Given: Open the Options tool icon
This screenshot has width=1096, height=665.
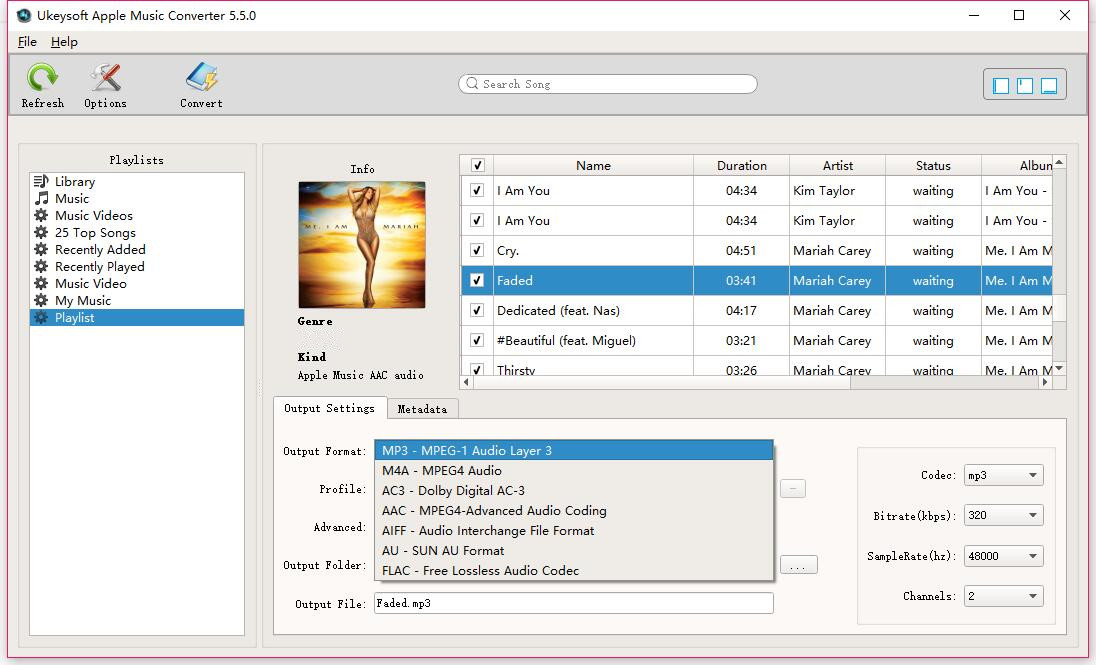Looking at the screenshot, I should 106,77.
